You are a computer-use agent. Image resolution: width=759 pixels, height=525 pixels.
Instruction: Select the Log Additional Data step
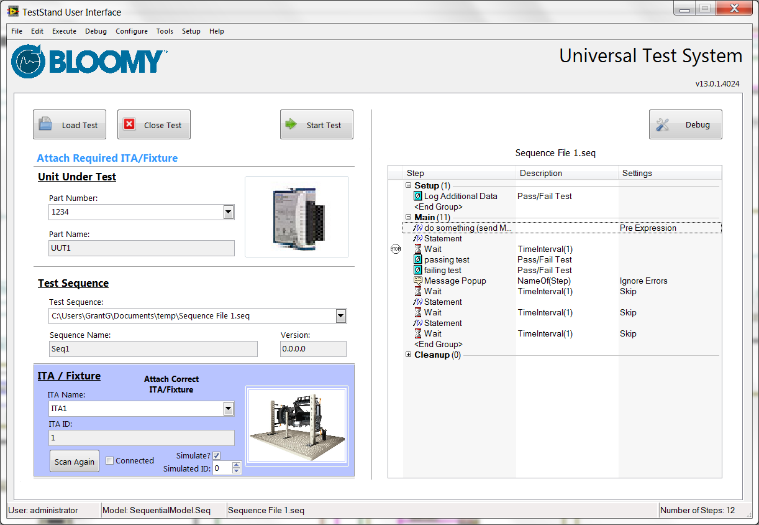(x=562, y=196)
